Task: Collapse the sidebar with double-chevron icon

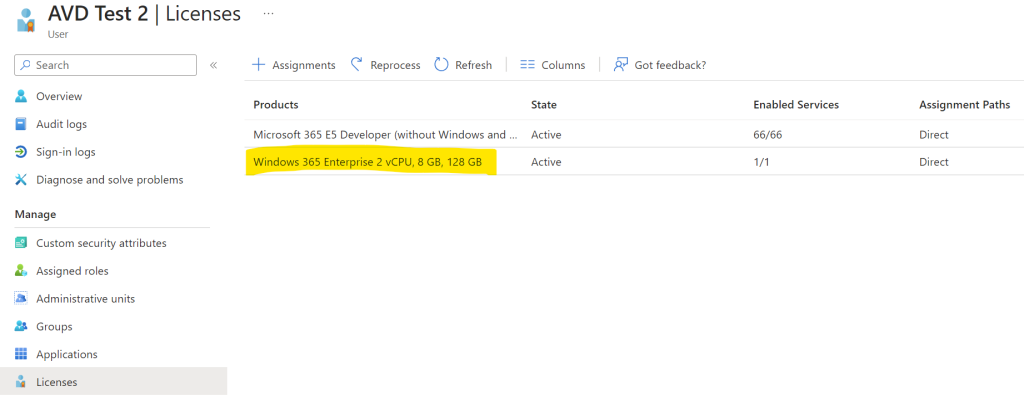Action: pyautogui.click(x=213, y=65)
